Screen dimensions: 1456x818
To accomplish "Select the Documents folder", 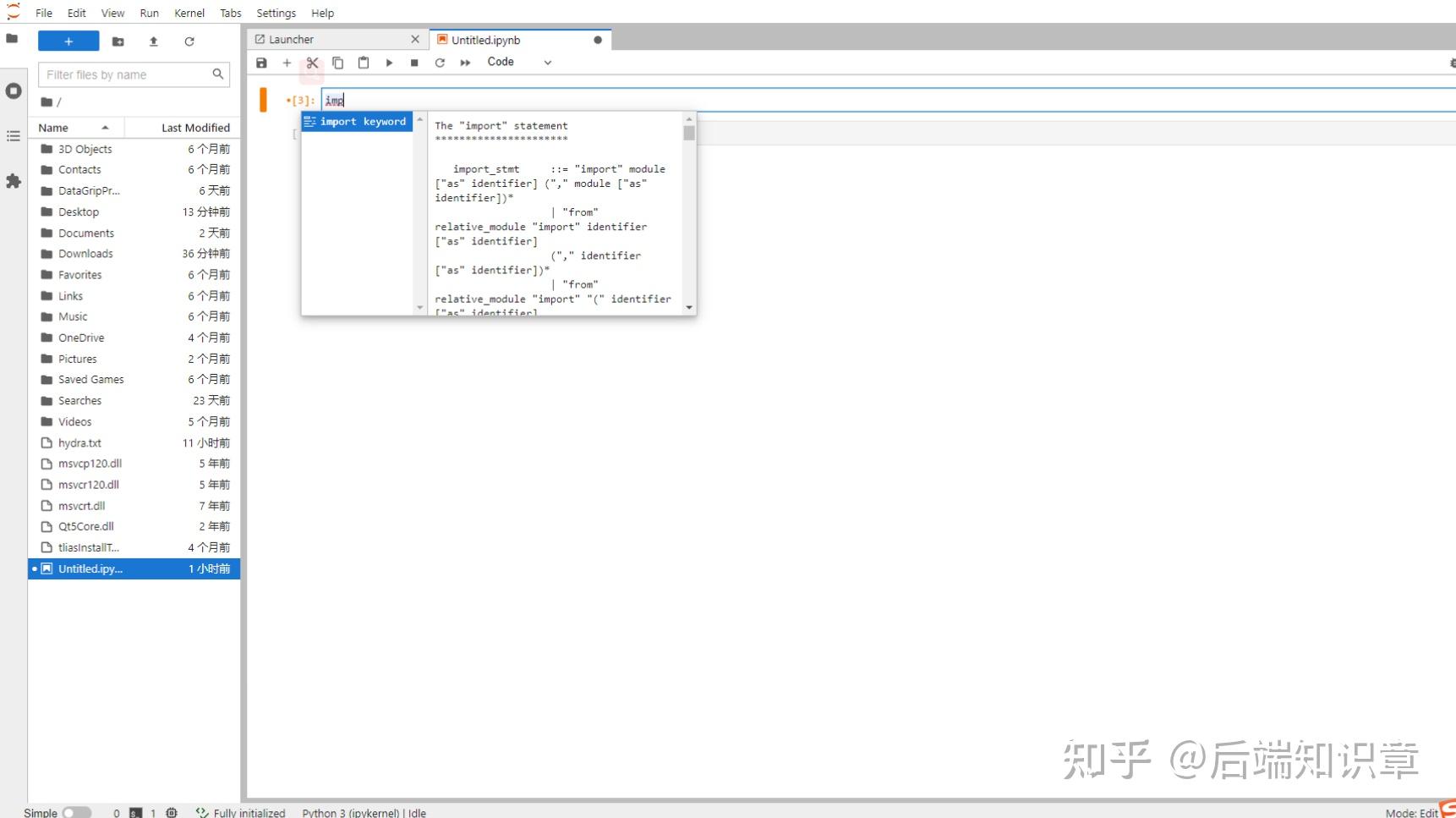I will point(134,233).
